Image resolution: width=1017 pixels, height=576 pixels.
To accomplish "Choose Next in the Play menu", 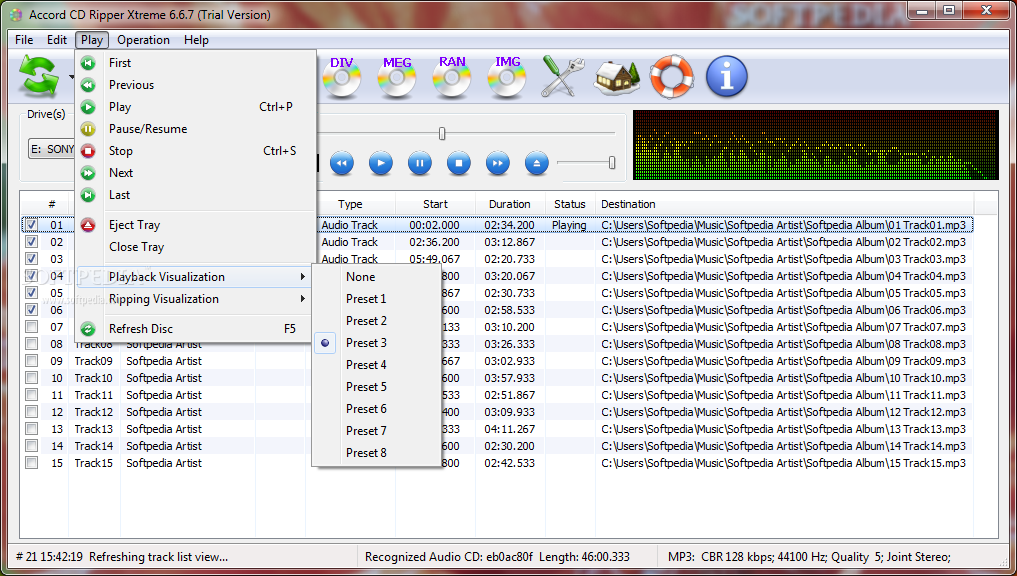I will pos(196,173).
